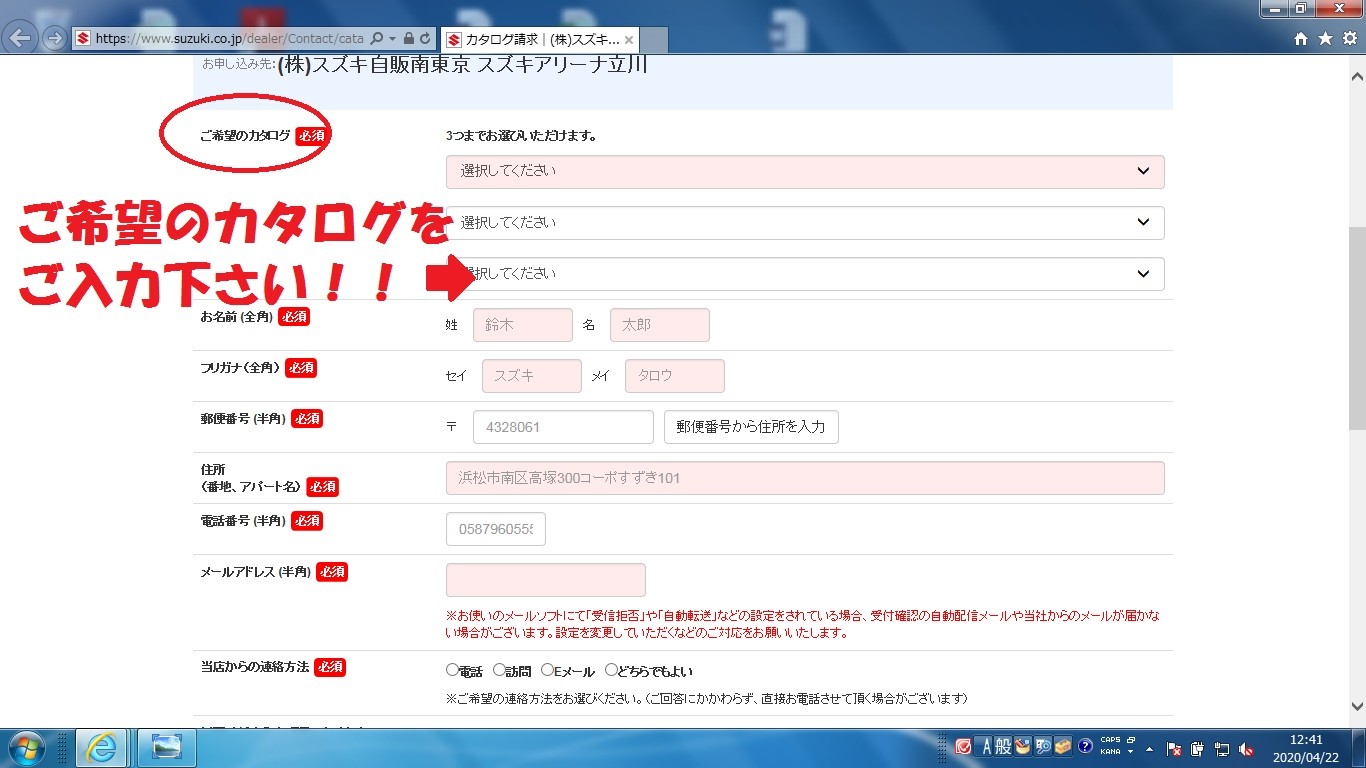Open favorites with the star icon

point(1325,39)
